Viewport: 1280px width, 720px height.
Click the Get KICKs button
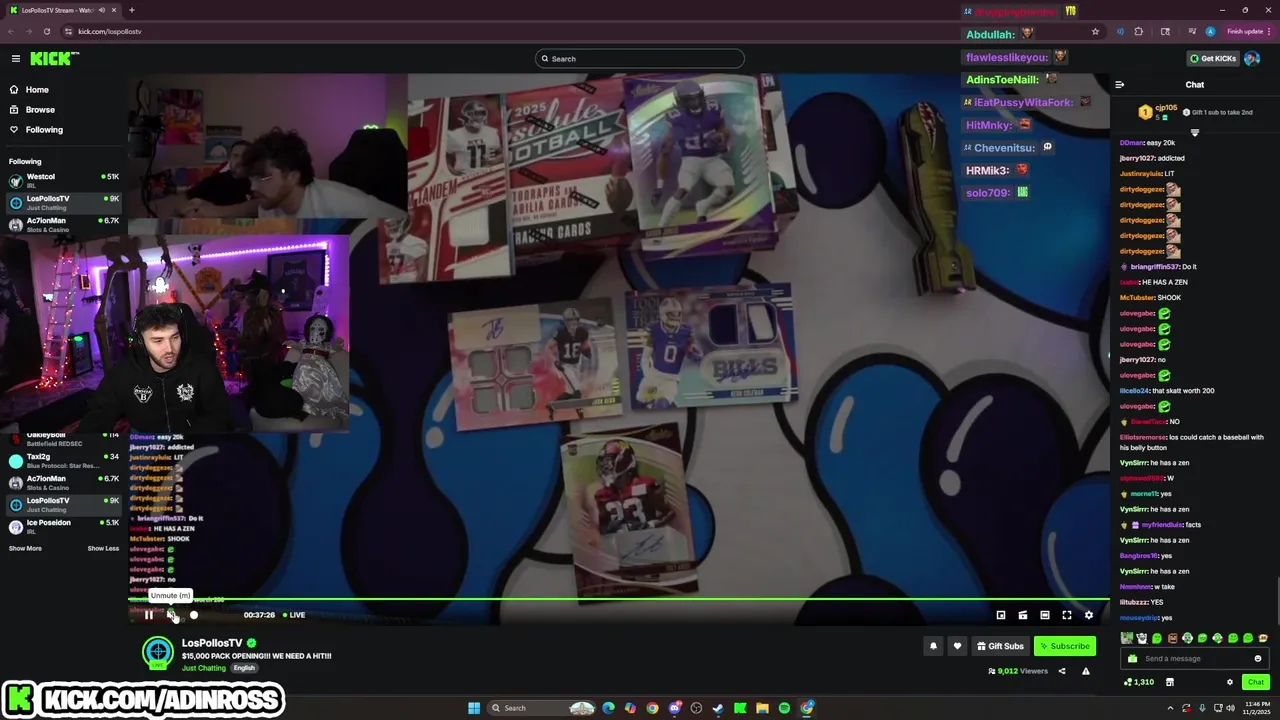pos(1213,59)
